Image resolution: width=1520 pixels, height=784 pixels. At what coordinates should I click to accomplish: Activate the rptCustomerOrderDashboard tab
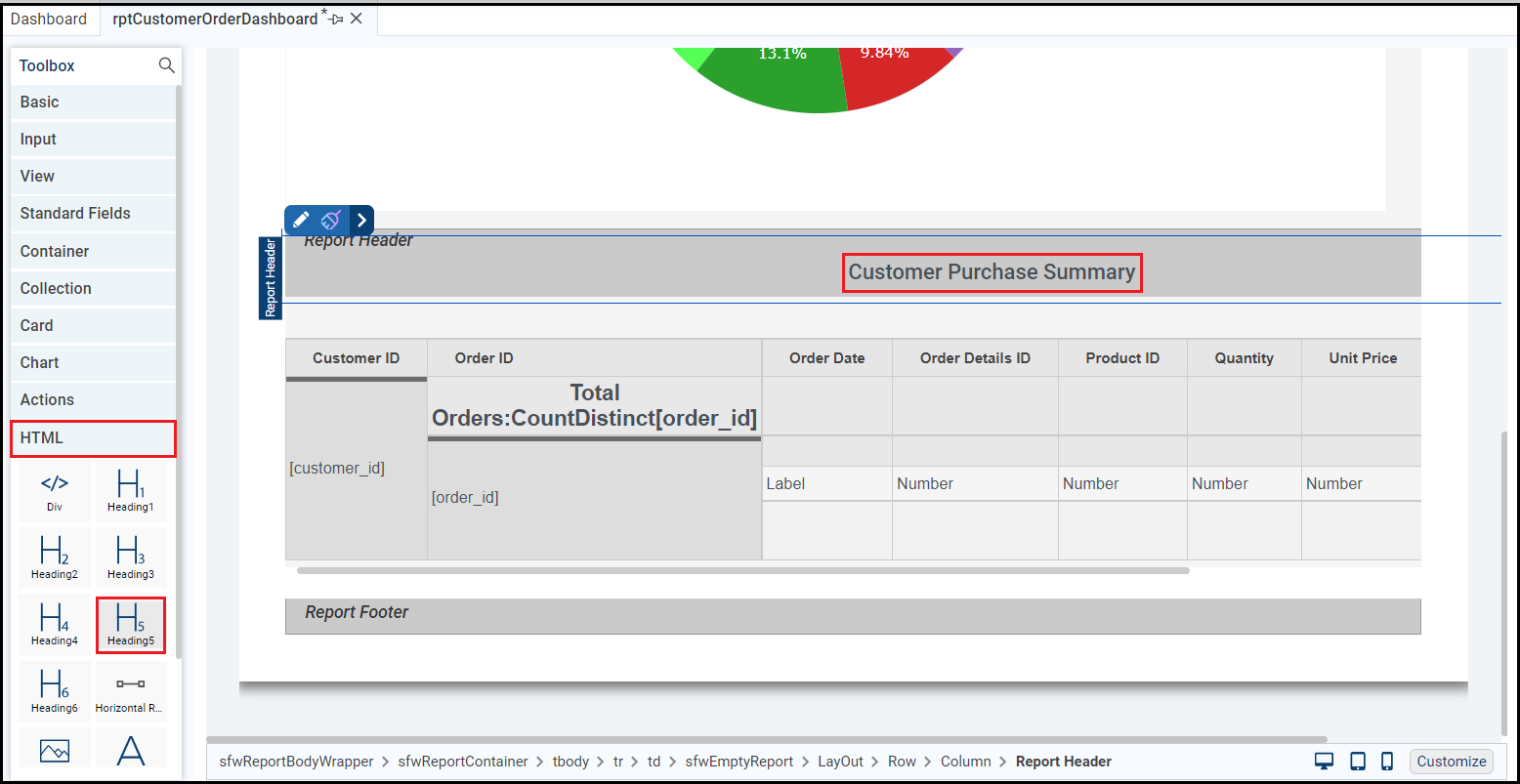pyautogui.click(x=215, y=19)
